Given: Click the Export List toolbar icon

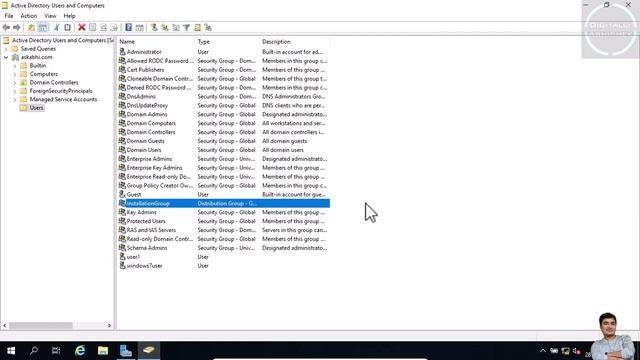Looking at the screenshot, I should 114,27.
